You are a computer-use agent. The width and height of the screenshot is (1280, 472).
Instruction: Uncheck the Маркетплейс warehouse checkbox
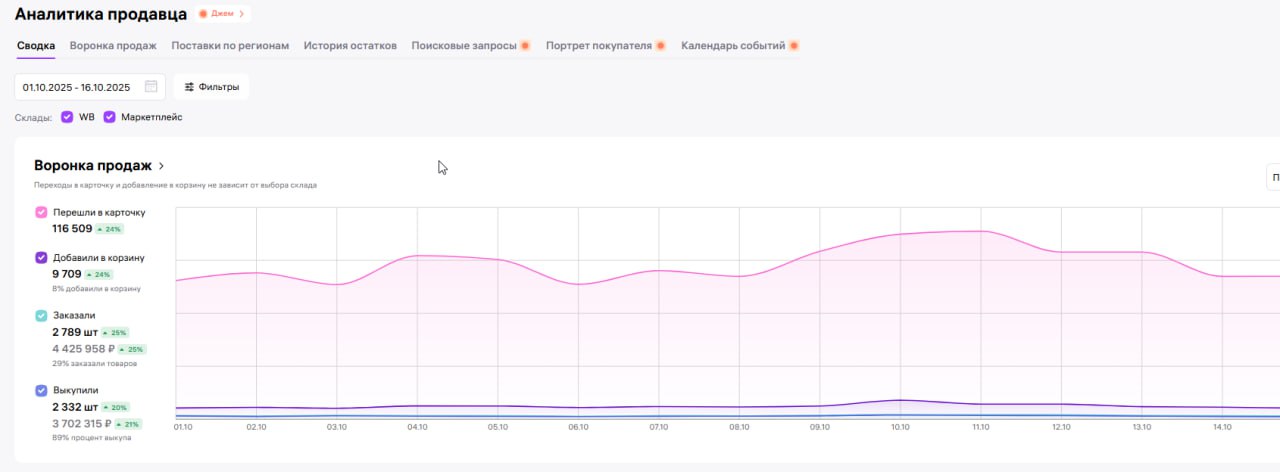coord(109,117)
